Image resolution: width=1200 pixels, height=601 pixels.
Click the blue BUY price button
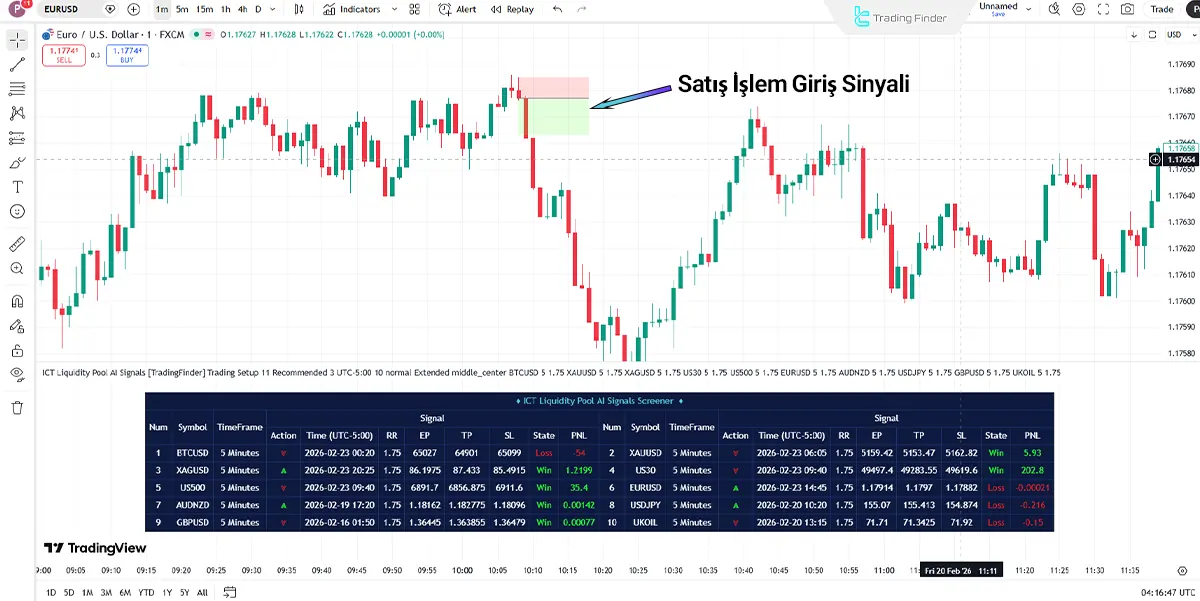click(x=127, y=55)
